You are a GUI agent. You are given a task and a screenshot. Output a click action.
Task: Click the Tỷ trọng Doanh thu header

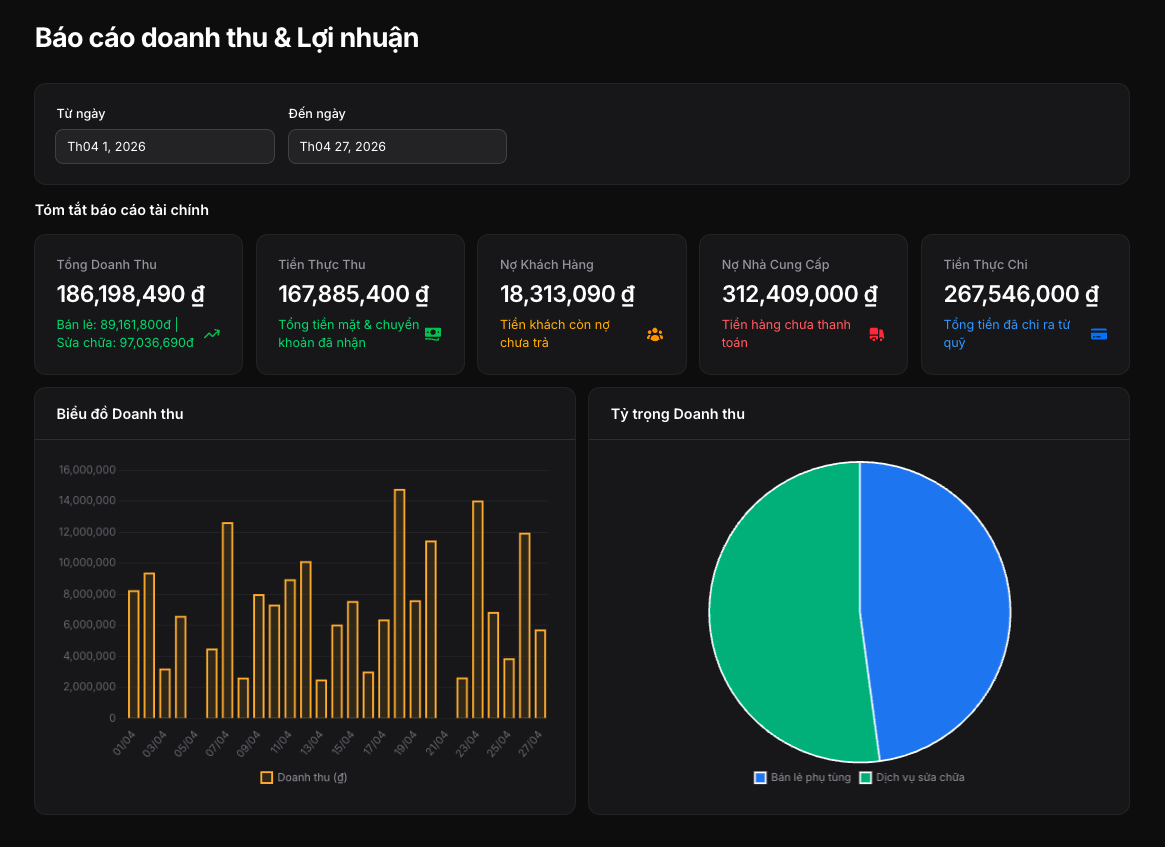click(678, 414)
